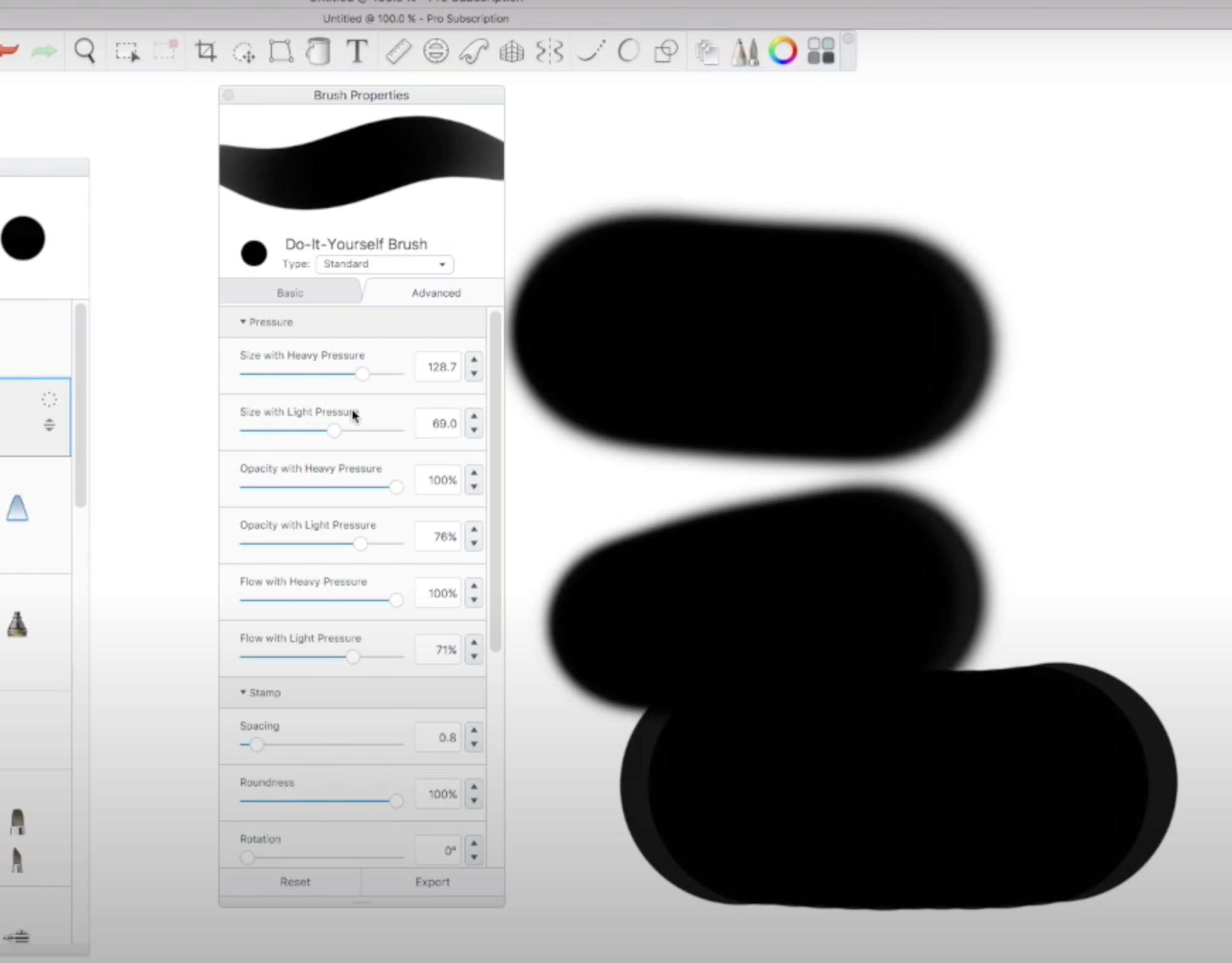Choose the Flood Fill bucket tool
The height and width of the screenshot is (963, 1232).
click(x=318, y=51)
